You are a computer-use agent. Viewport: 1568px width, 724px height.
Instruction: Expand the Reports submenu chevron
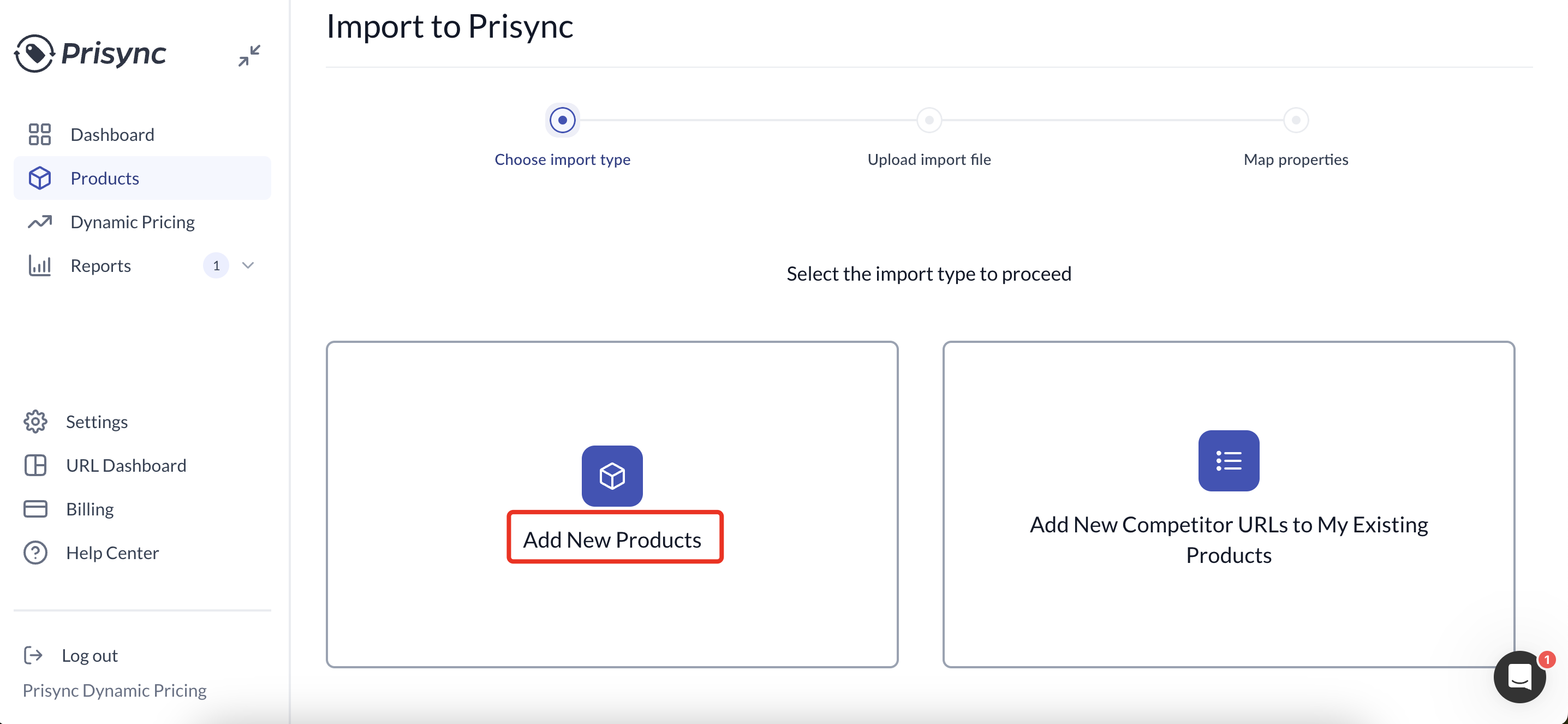click(x=248, y=265)
